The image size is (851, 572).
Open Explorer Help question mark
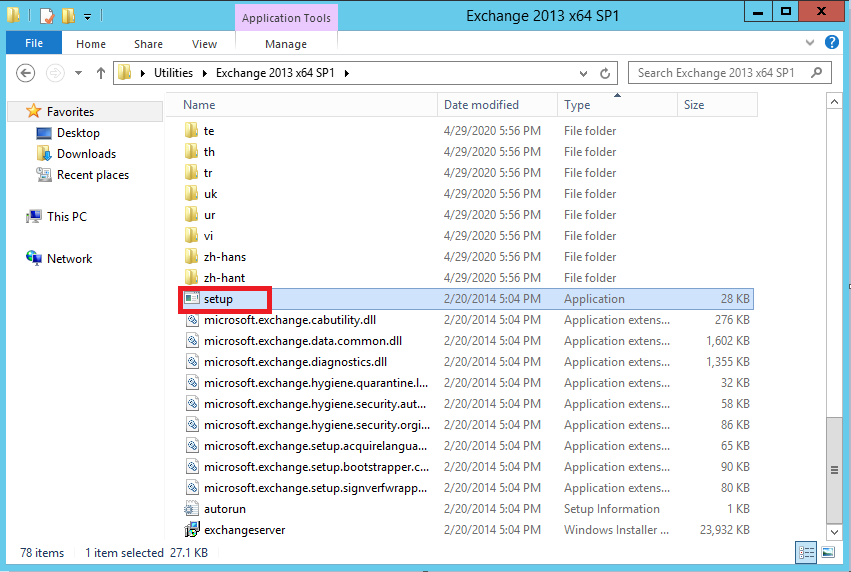click(x=831, y=42)
